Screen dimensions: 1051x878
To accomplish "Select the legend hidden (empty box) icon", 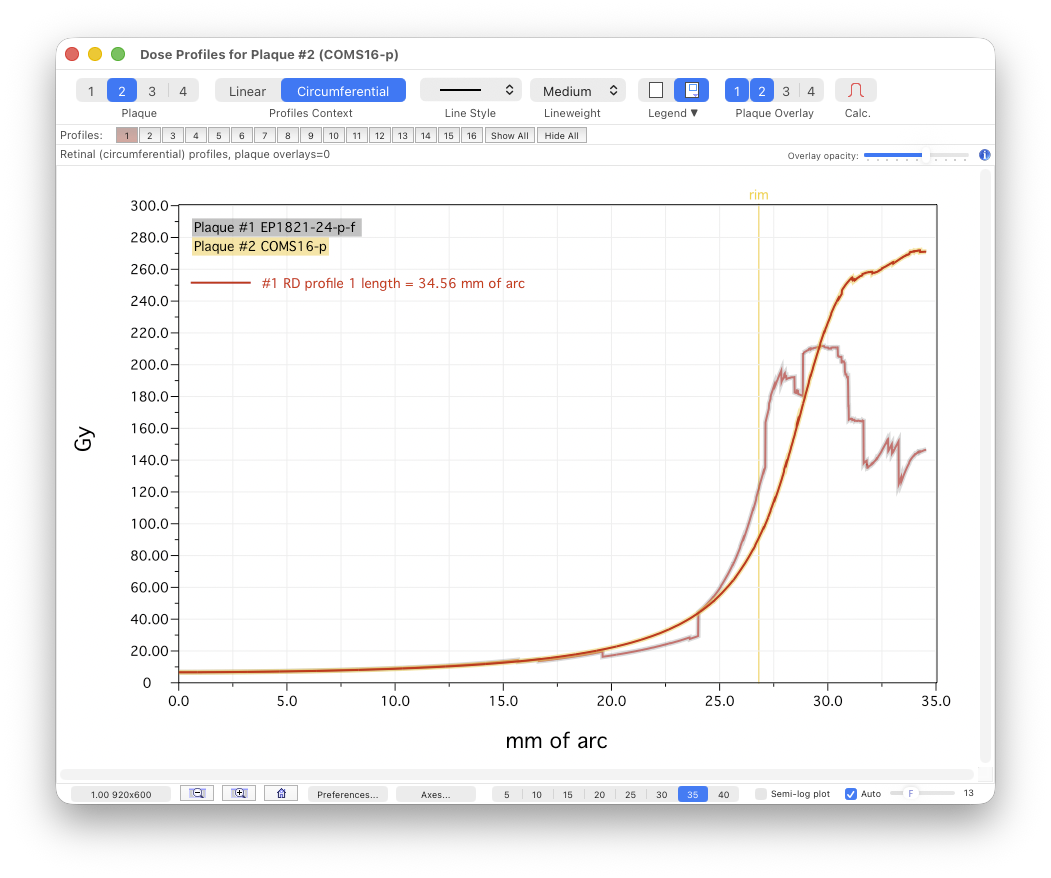I will click(x=656, y=91).
